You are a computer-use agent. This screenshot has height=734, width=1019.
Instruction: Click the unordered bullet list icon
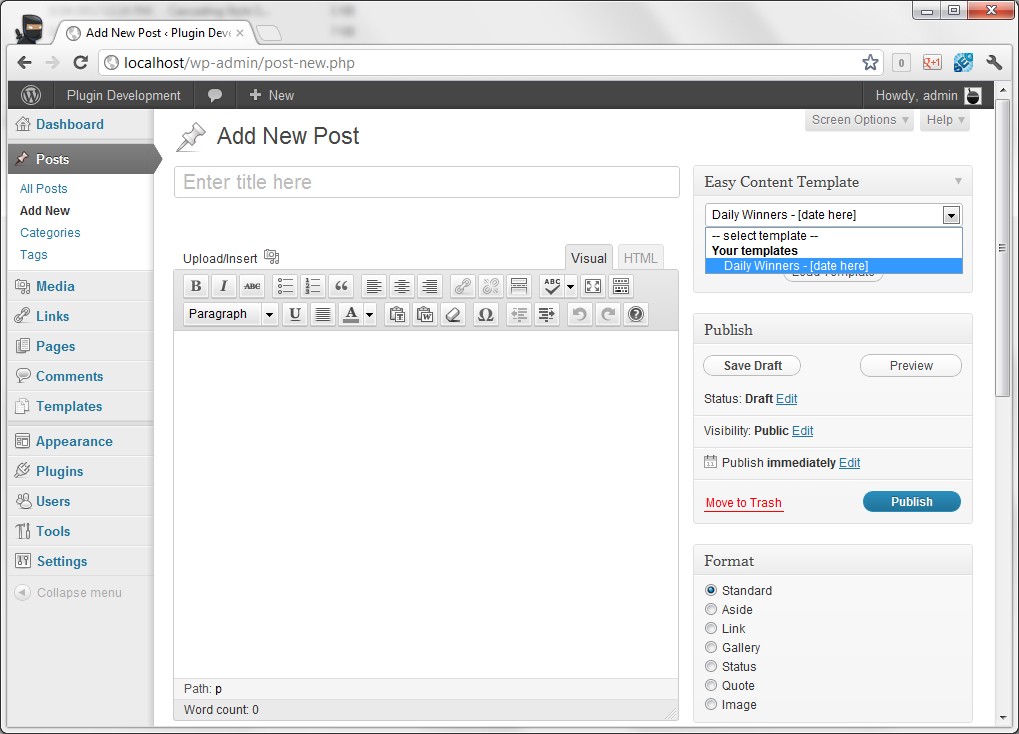[286, 286]
